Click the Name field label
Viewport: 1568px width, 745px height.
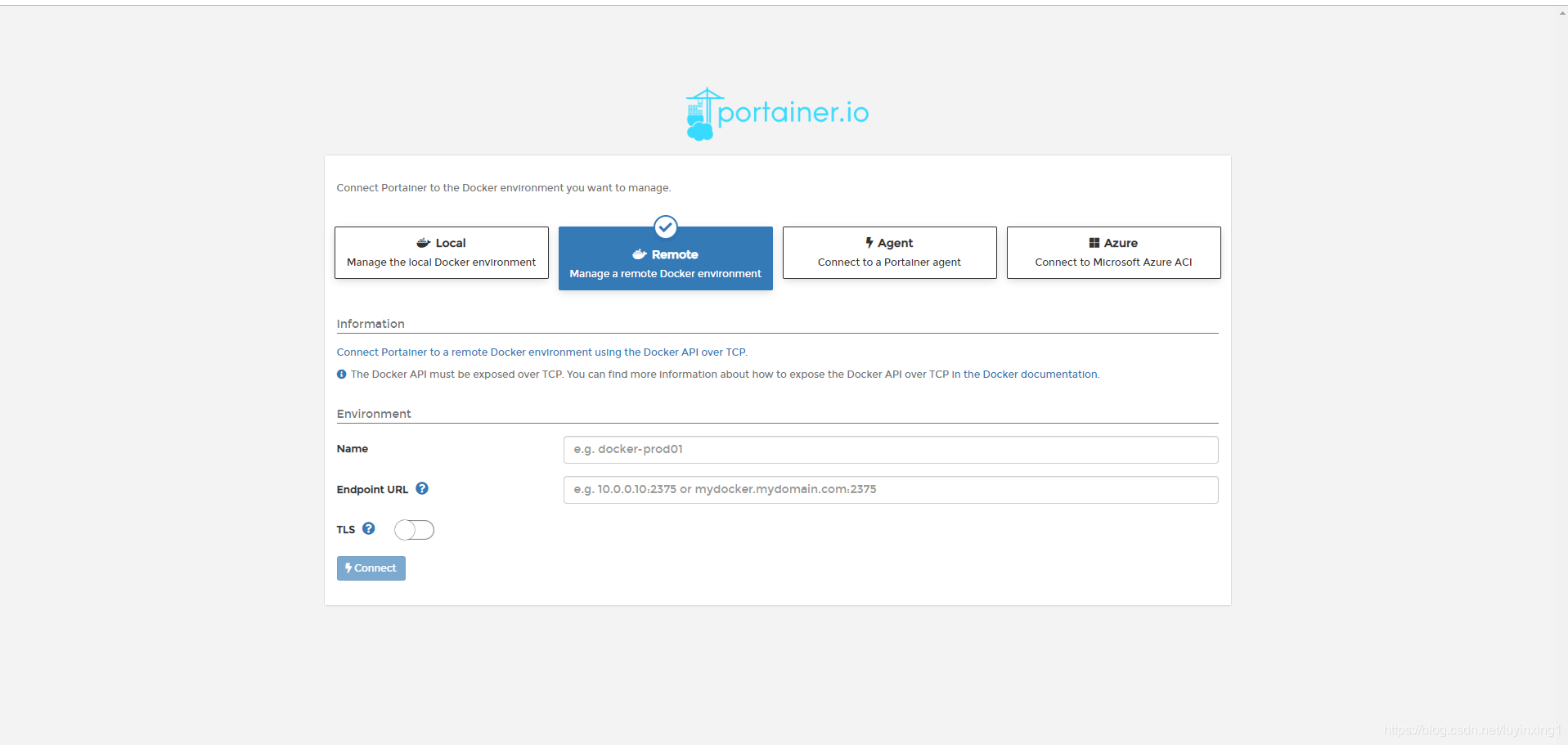point(353,449)
